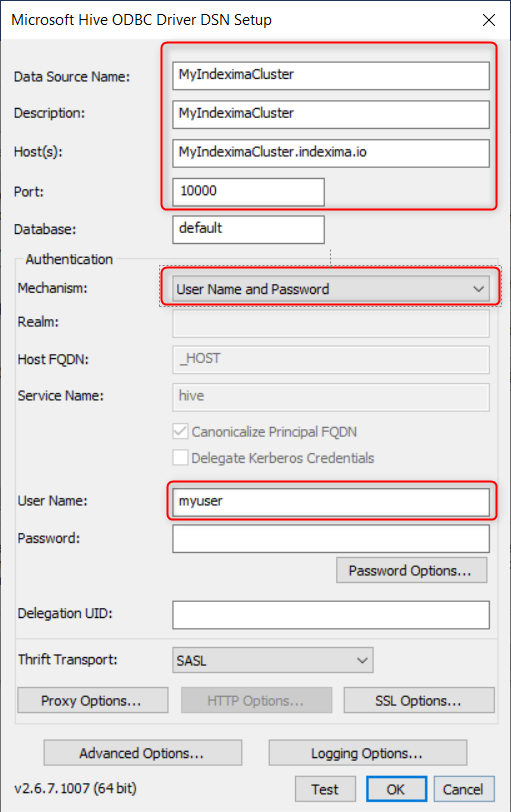This screenshot has width=511, height=812.
Task: Open Proxy Options
Action: tap(93, 700)
